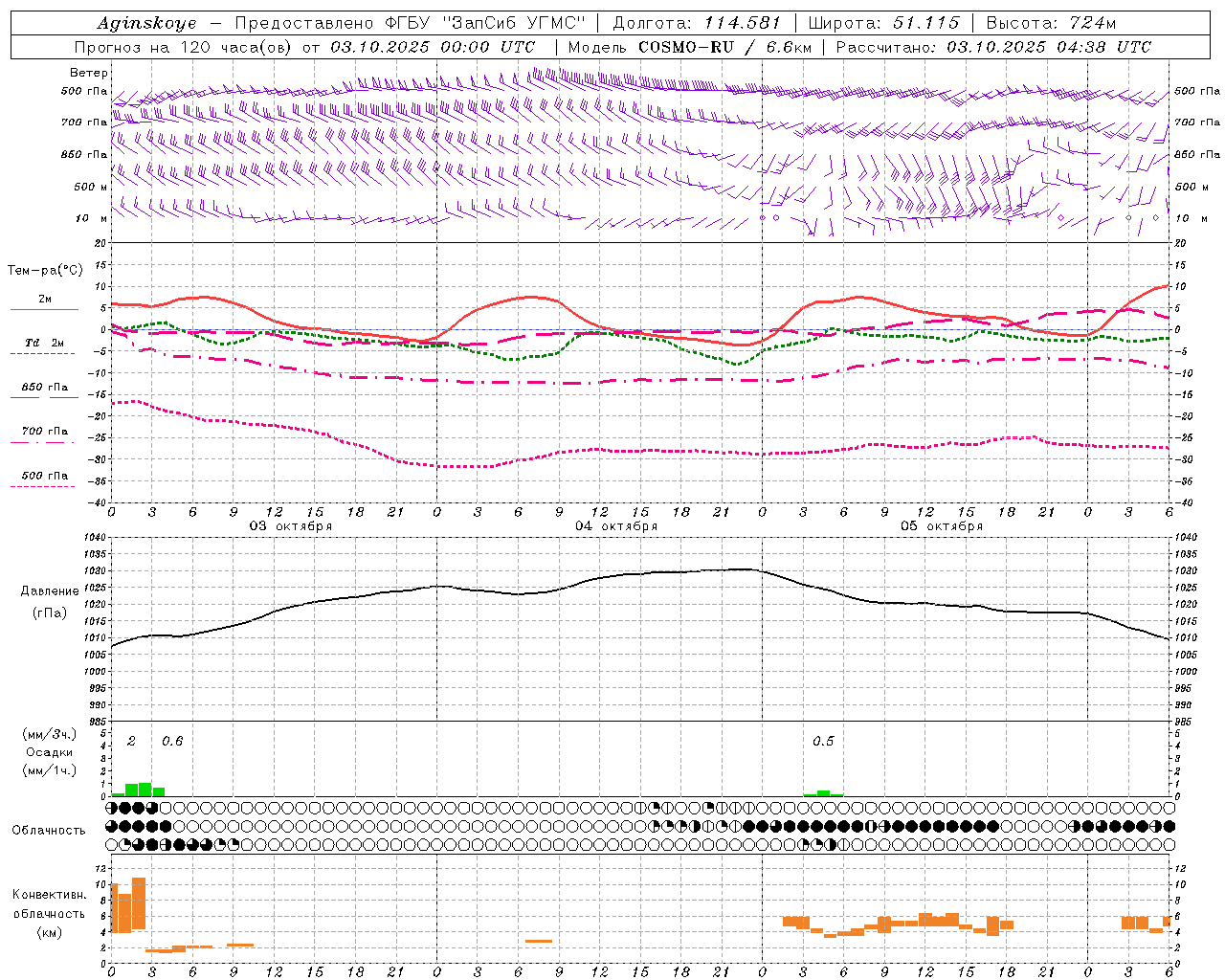Click the Aginskoye station title
Screen dimensions: 1225x980
[146, 23]
